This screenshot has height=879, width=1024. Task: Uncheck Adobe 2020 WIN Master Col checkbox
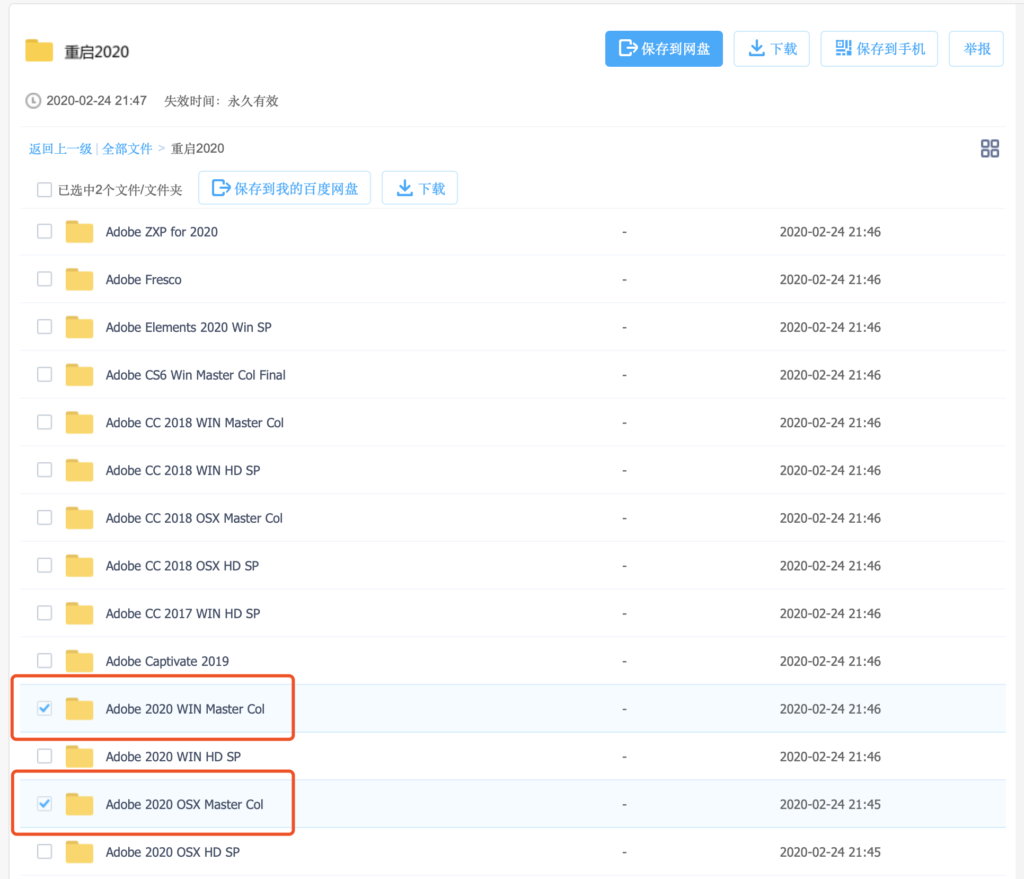(x=44, y=709)
